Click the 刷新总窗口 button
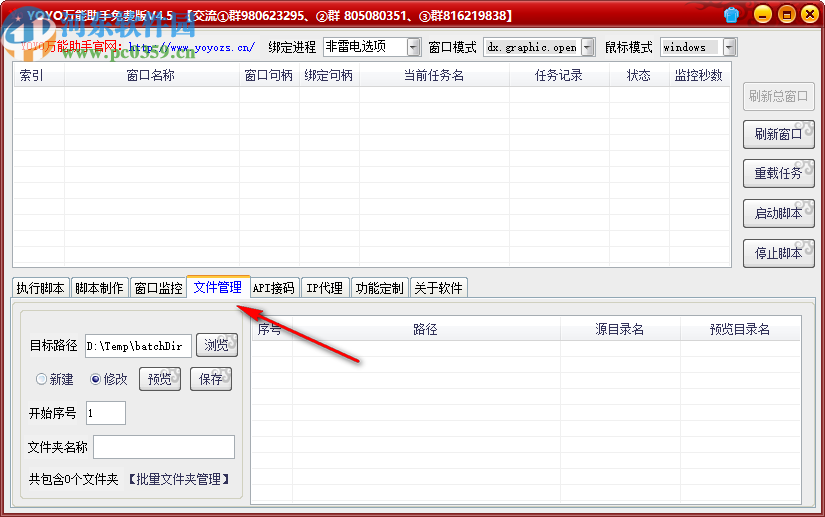Screen dimensions: 825x517 pos(779,96)
